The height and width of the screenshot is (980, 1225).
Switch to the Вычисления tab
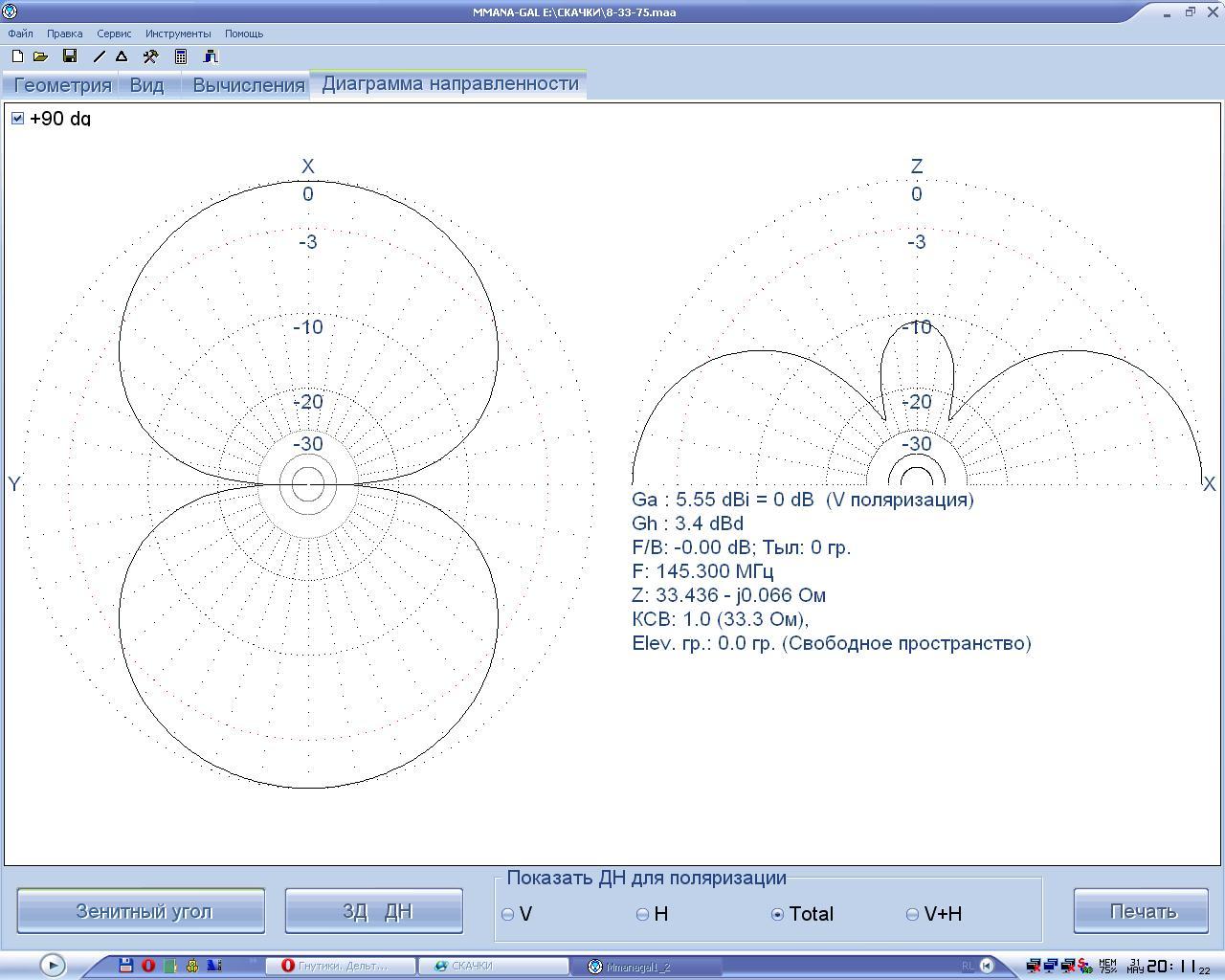[x=248, y=85]
